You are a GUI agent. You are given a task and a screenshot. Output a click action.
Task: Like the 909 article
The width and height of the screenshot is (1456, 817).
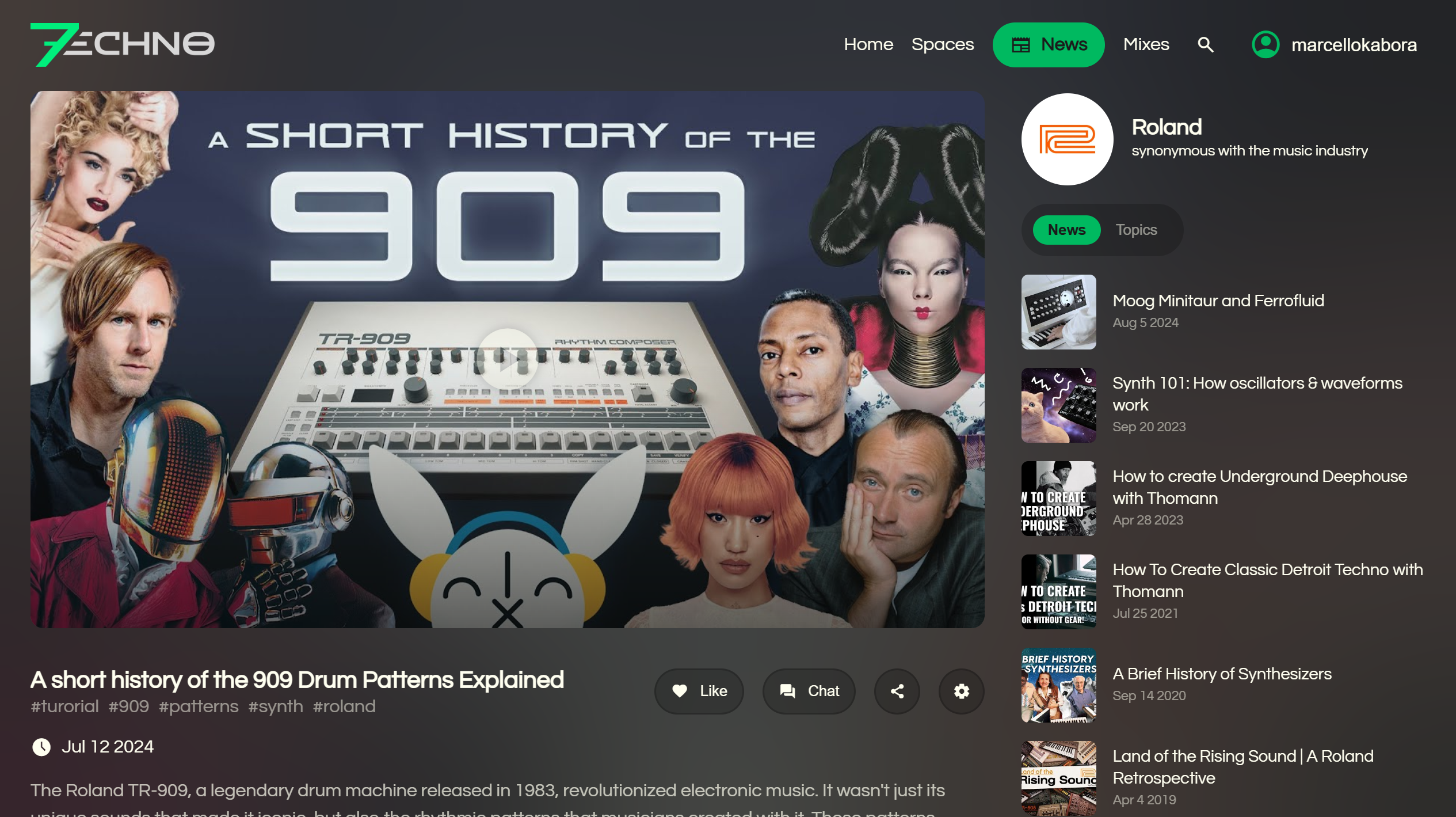(699, 691)
